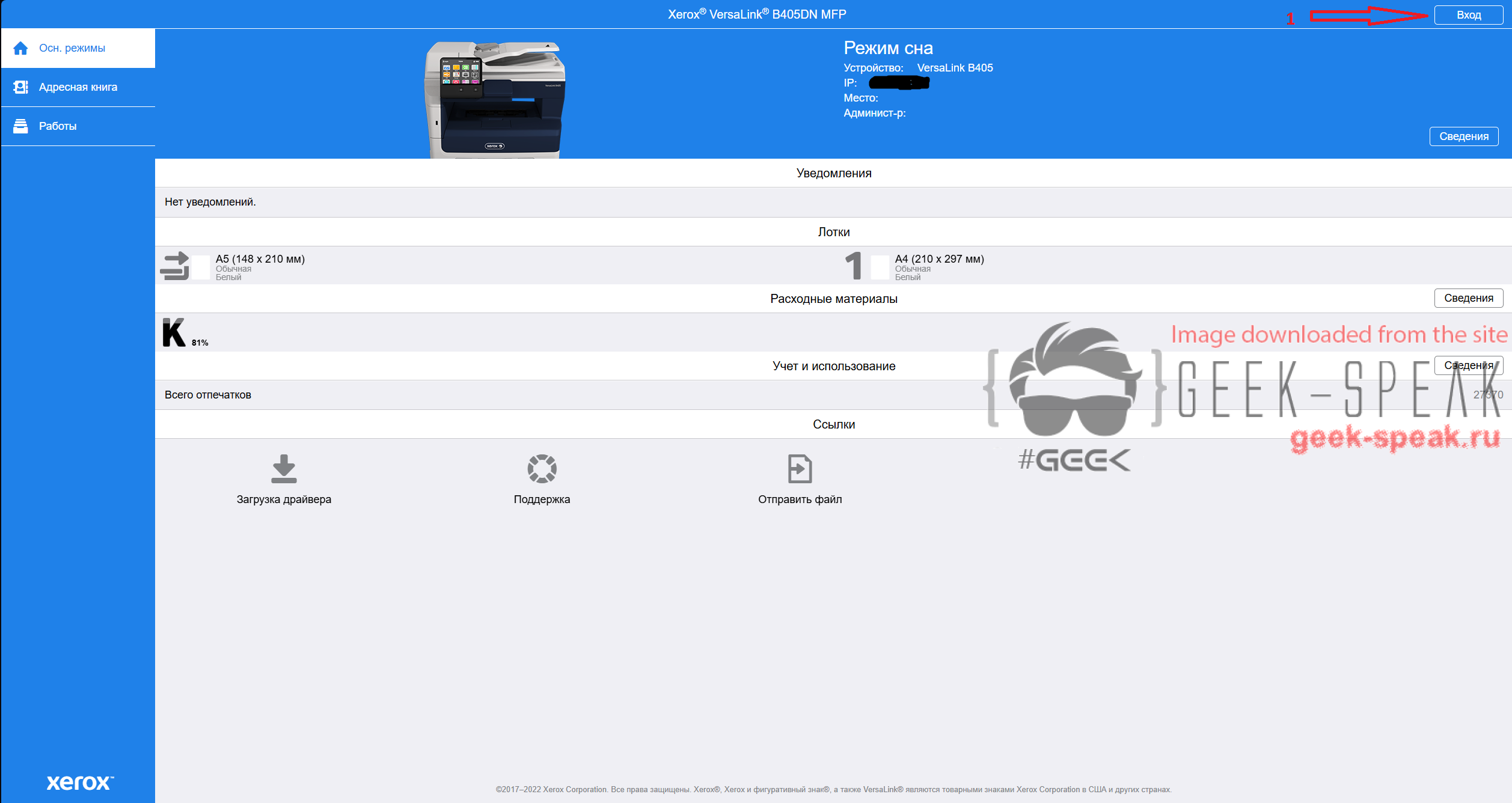This screenshot has width=1512, height=803.
Task: Open the Адресная книга menu item
Action: (78, 87)
